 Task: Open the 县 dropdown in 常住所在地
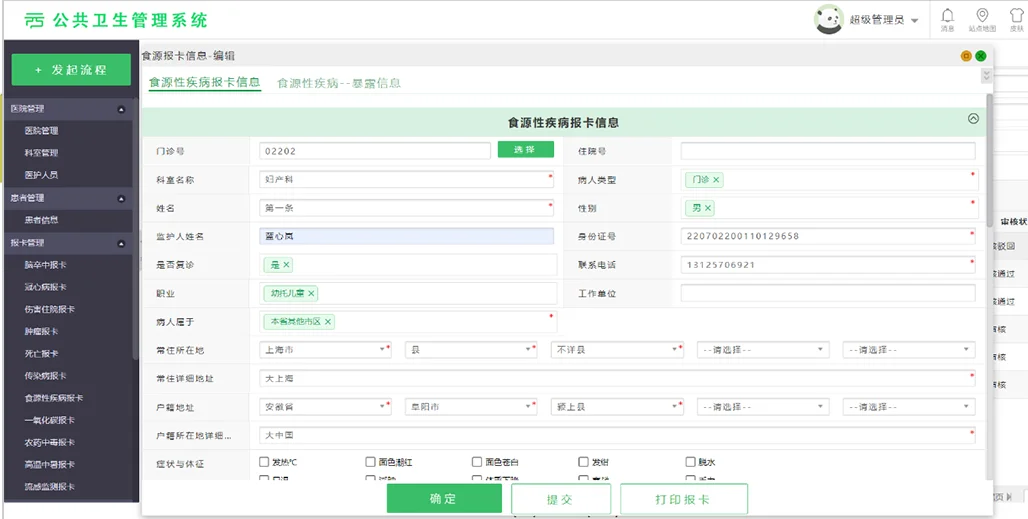click(471, 350)
